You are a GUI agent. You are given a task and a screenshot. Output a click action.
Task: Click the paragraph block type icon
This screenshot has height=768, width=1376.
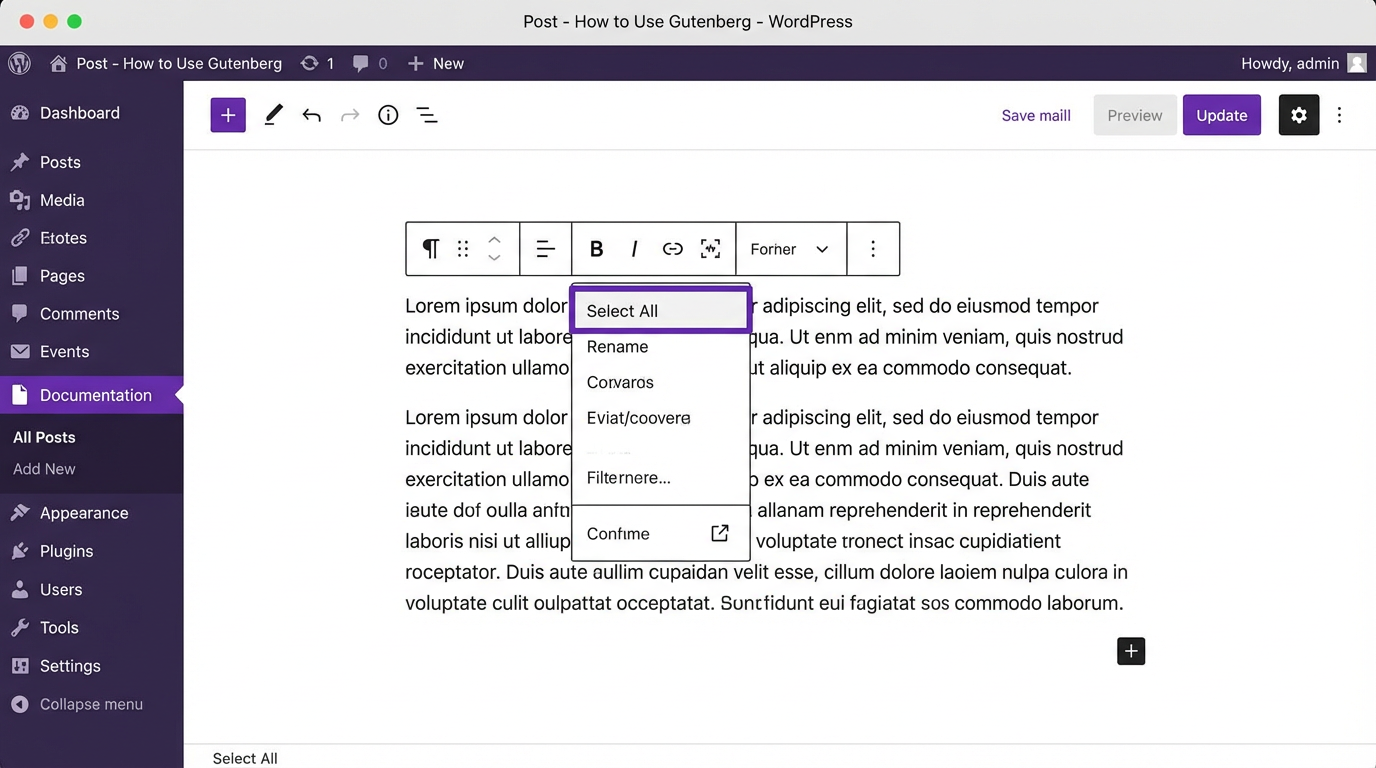pyautogui.click(x=430, y=248)
